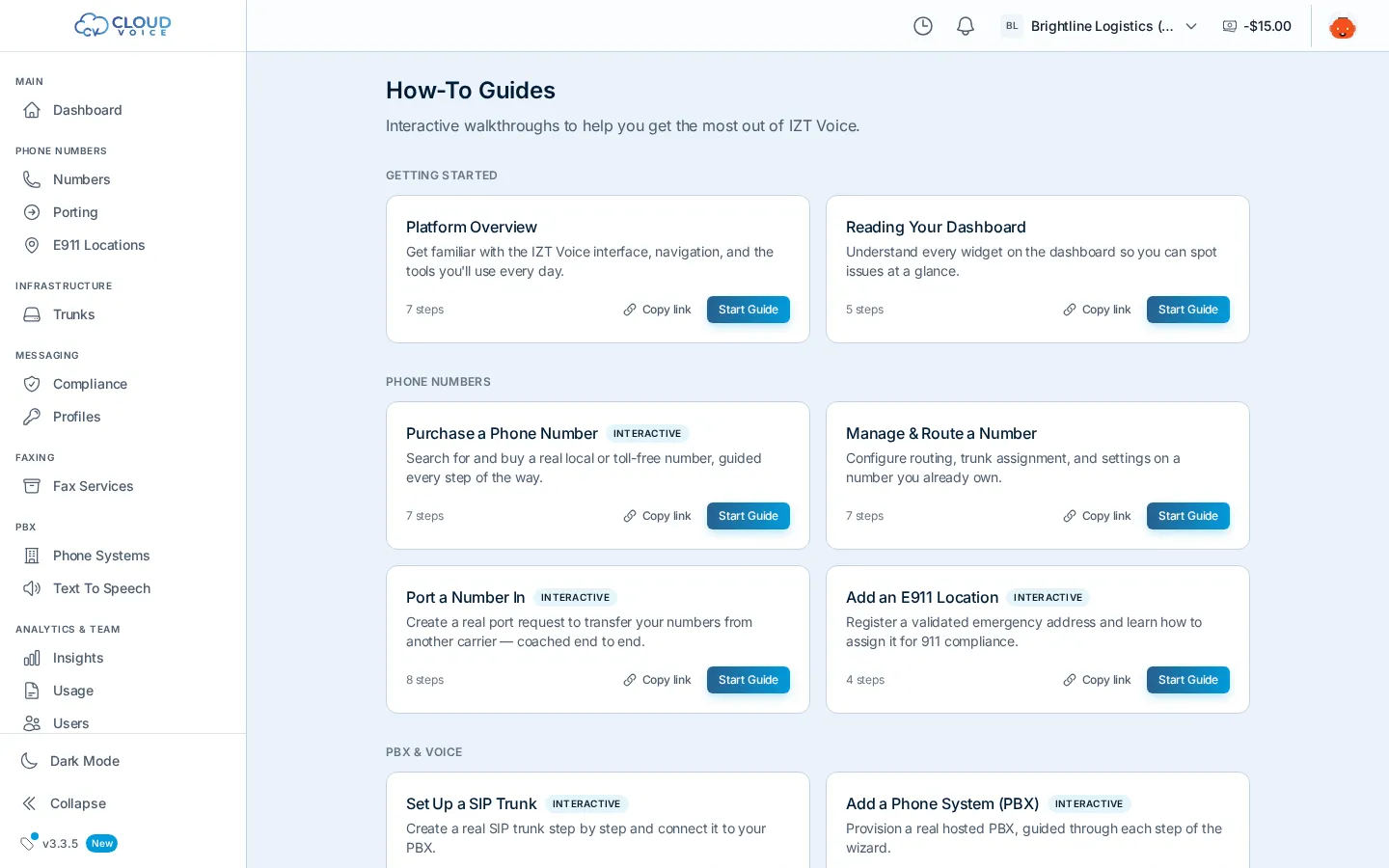The height and width of the screenshot is (868, 1389).
Task: Click the Trunks drive icon
Action: pos(32,314)
